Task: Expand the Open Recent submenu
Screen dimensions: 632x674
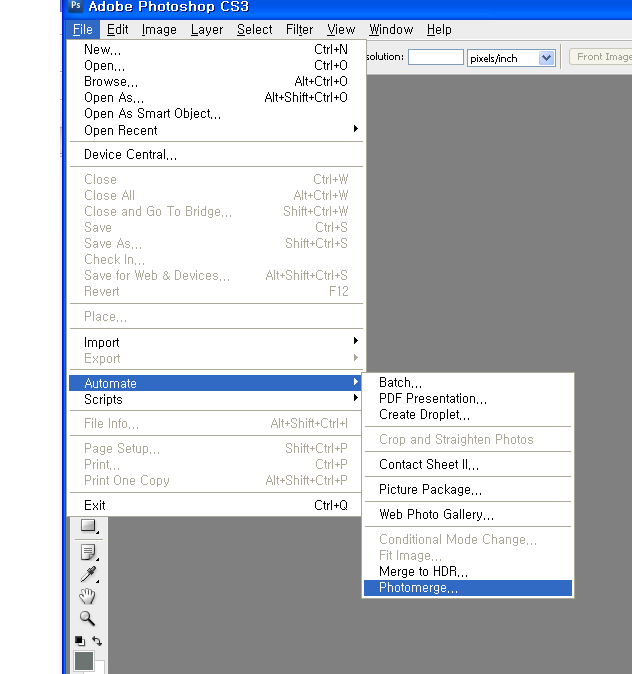Action: (x=216, y=130)
